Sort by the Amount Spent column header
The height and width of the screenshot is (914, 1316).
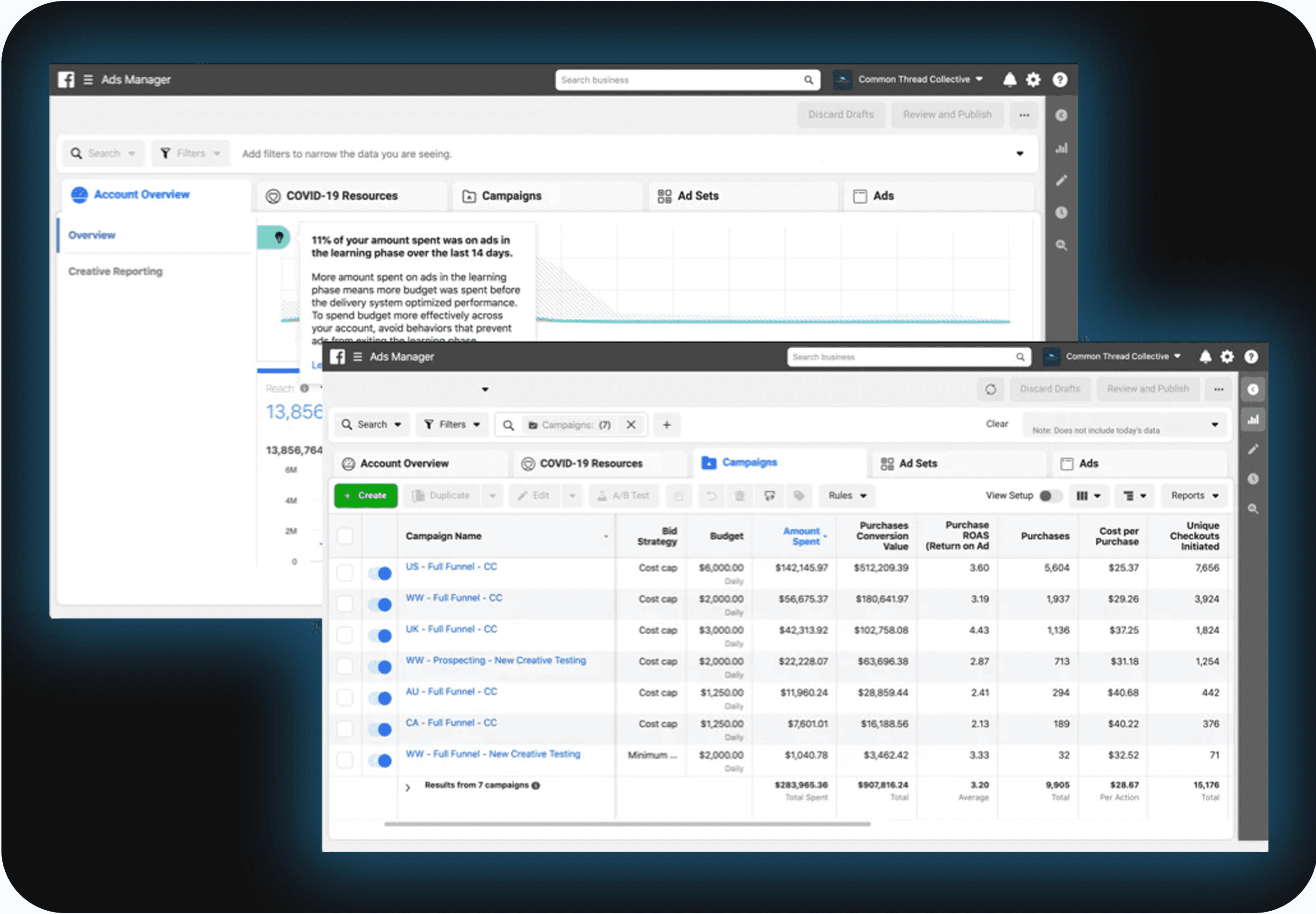(x=802, y=537)
